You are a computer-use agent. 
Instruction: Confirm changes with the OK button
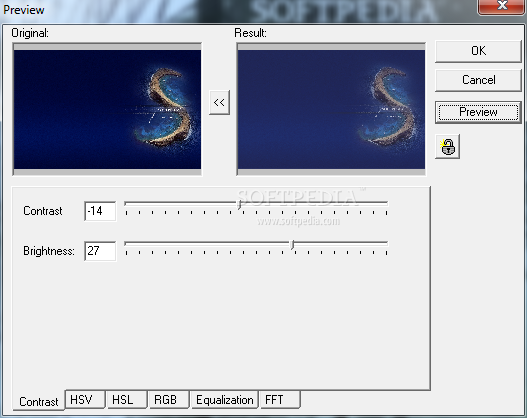point(478,51)
